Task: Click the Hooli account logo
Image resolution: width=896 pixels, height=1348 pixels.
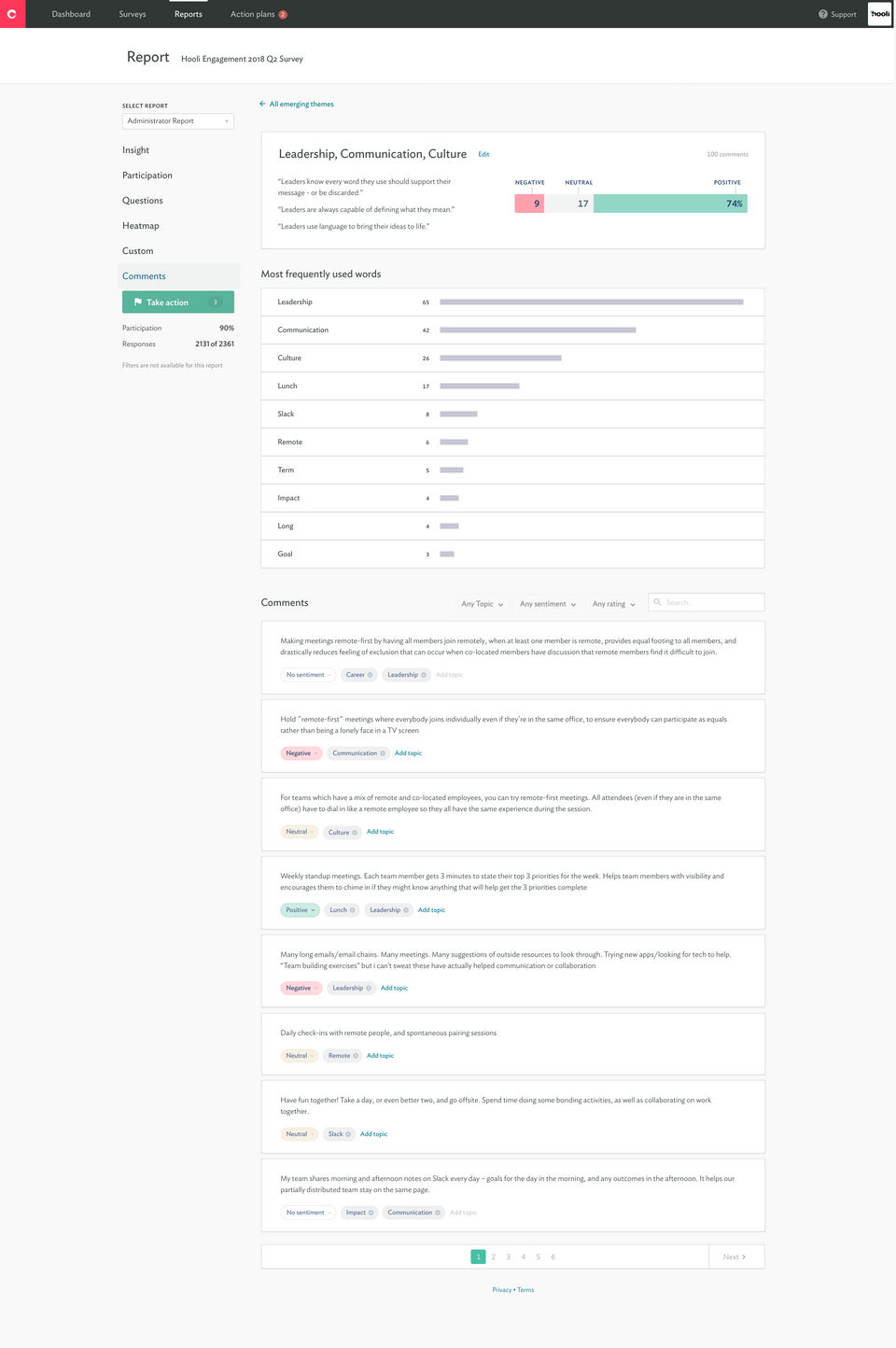Action: click(x=880, y=14)
